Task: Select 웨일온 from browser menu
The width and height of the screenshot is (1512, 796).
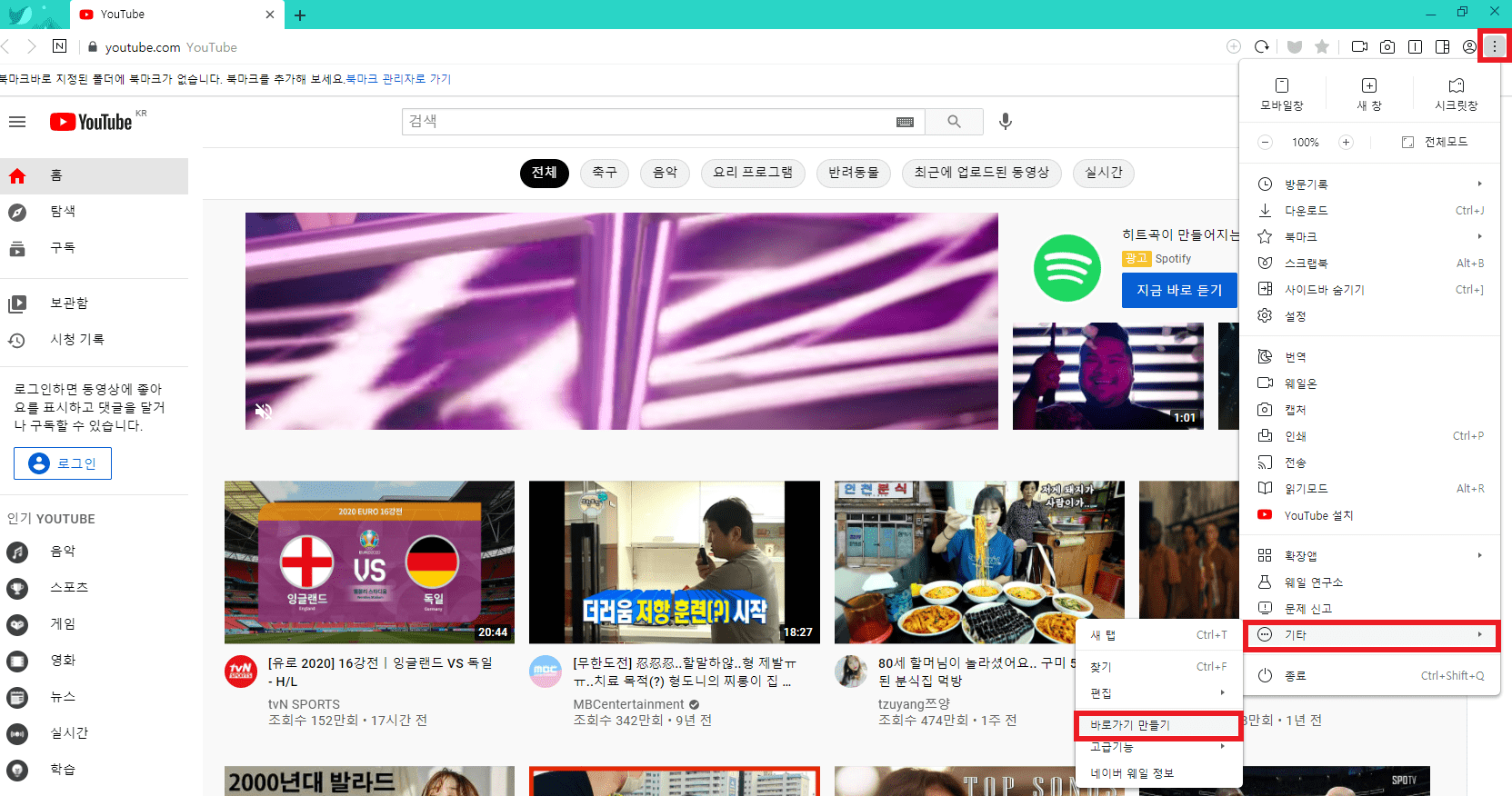Action: click(1370, 383)
